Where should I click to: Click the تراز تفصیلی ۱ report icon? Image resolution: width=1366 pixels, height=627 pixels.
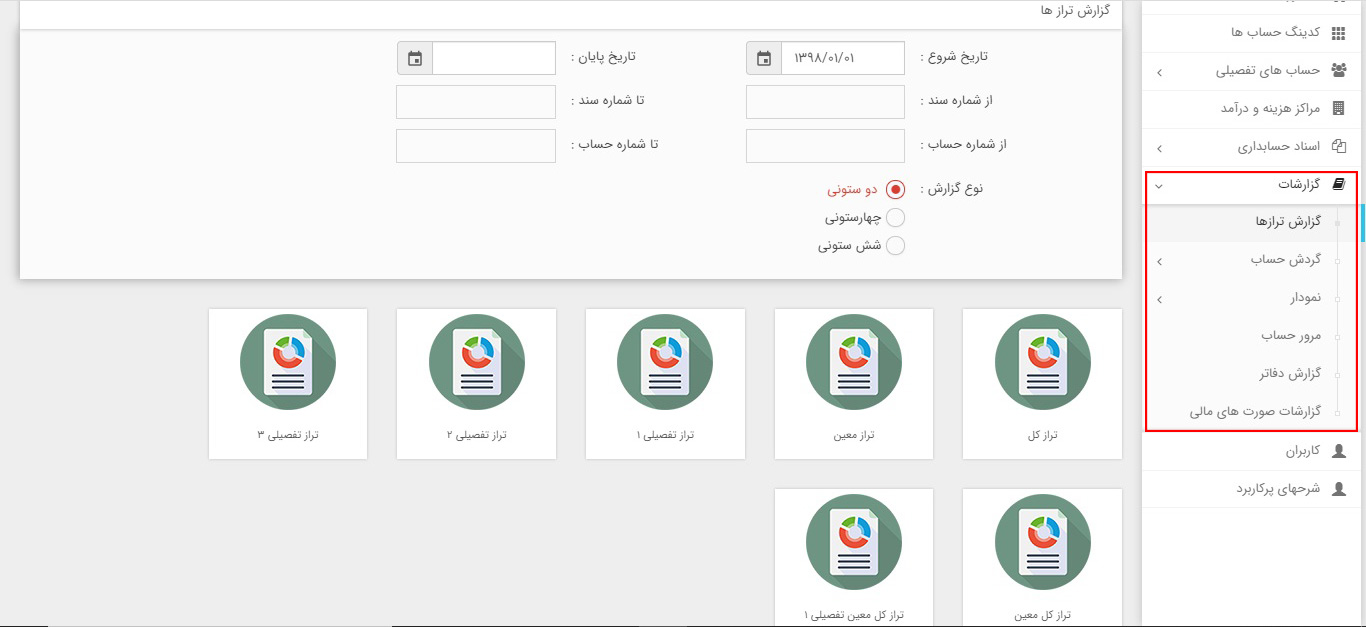(664, 362)
